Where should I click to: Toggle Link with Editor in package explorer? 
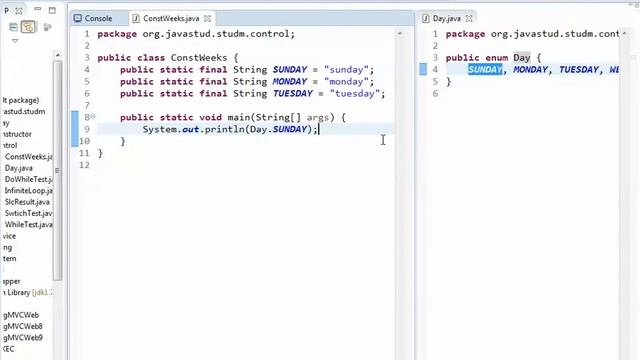28,27
